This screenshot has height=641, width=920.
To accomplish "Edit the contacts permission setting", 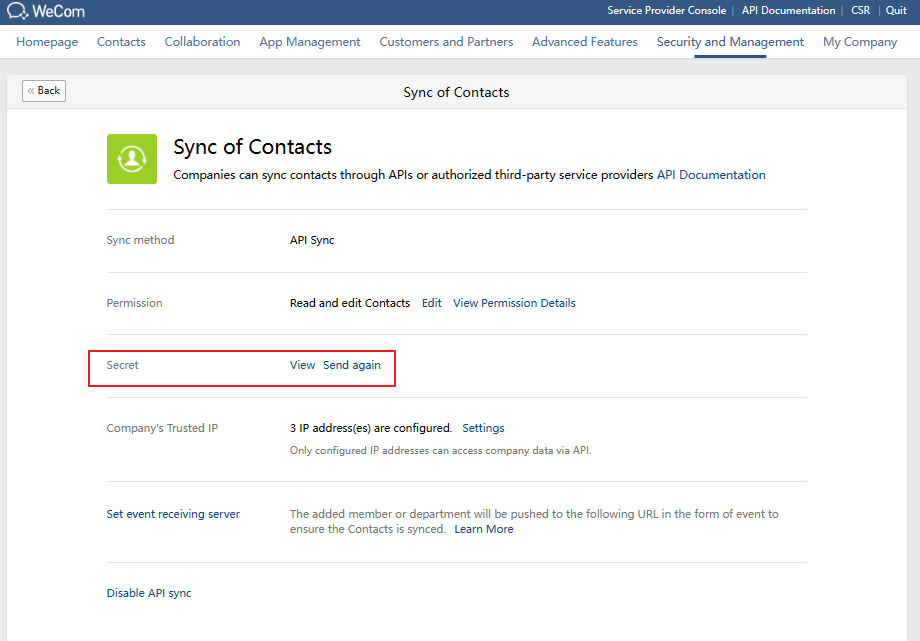I will click(431, 302).
